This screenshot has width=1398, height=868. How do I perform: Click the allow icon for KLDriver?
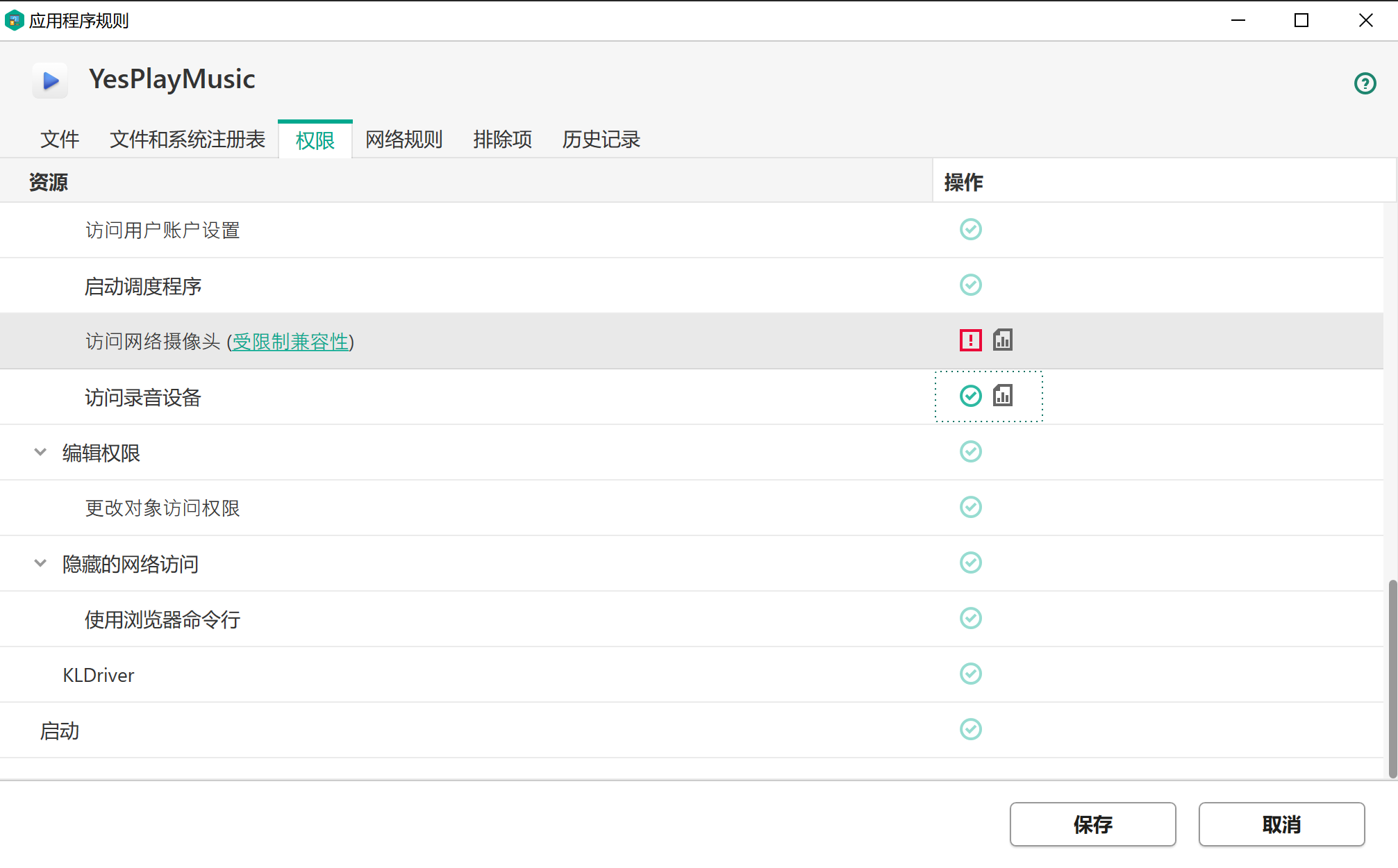point(970,674)
